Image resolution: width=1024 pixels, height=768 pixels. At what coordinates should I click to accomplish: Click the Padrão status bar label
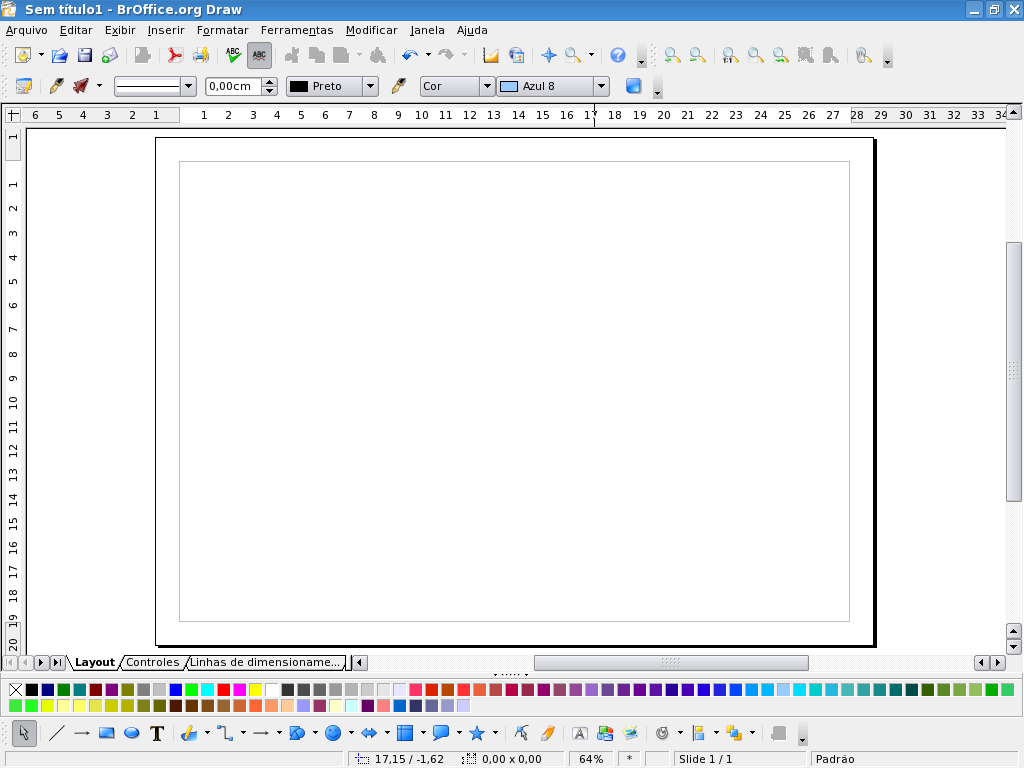pos(835,760)
